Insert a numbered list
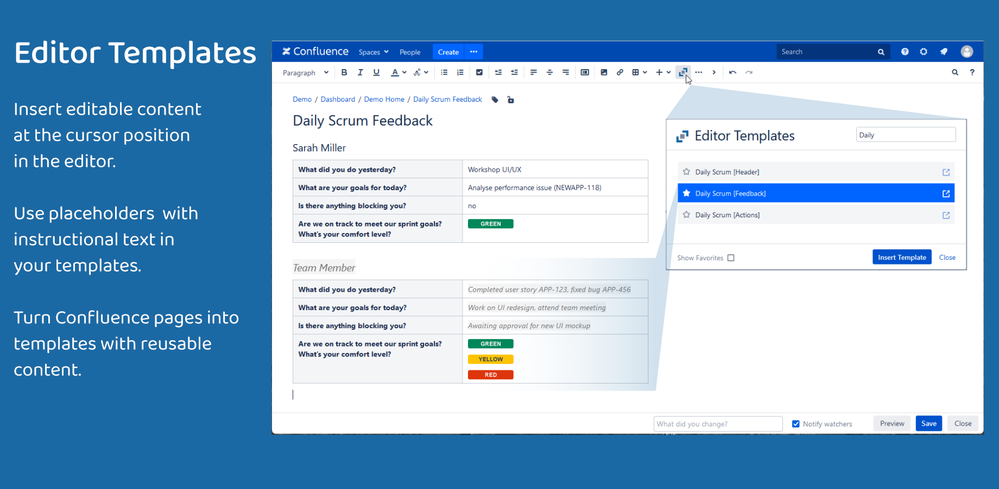This screenshot has height=489, width=999. pyautogui.click(x=460, y=73)
